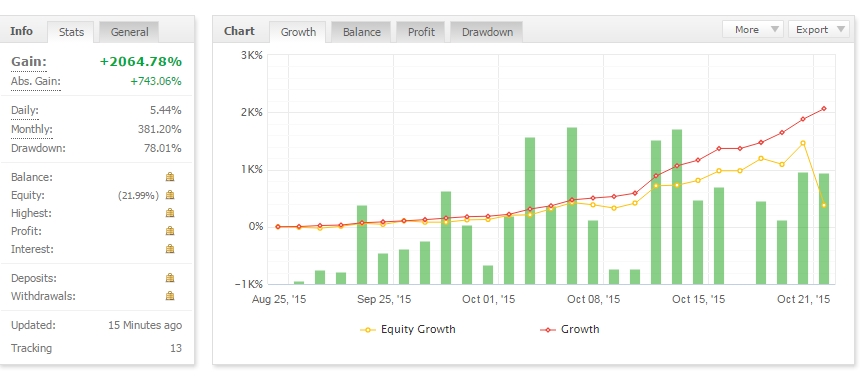This screenshot has width=861, height=384.
Task: Click the 5.44% daily value
Action: pyautogui.click(x=166, y=111)
